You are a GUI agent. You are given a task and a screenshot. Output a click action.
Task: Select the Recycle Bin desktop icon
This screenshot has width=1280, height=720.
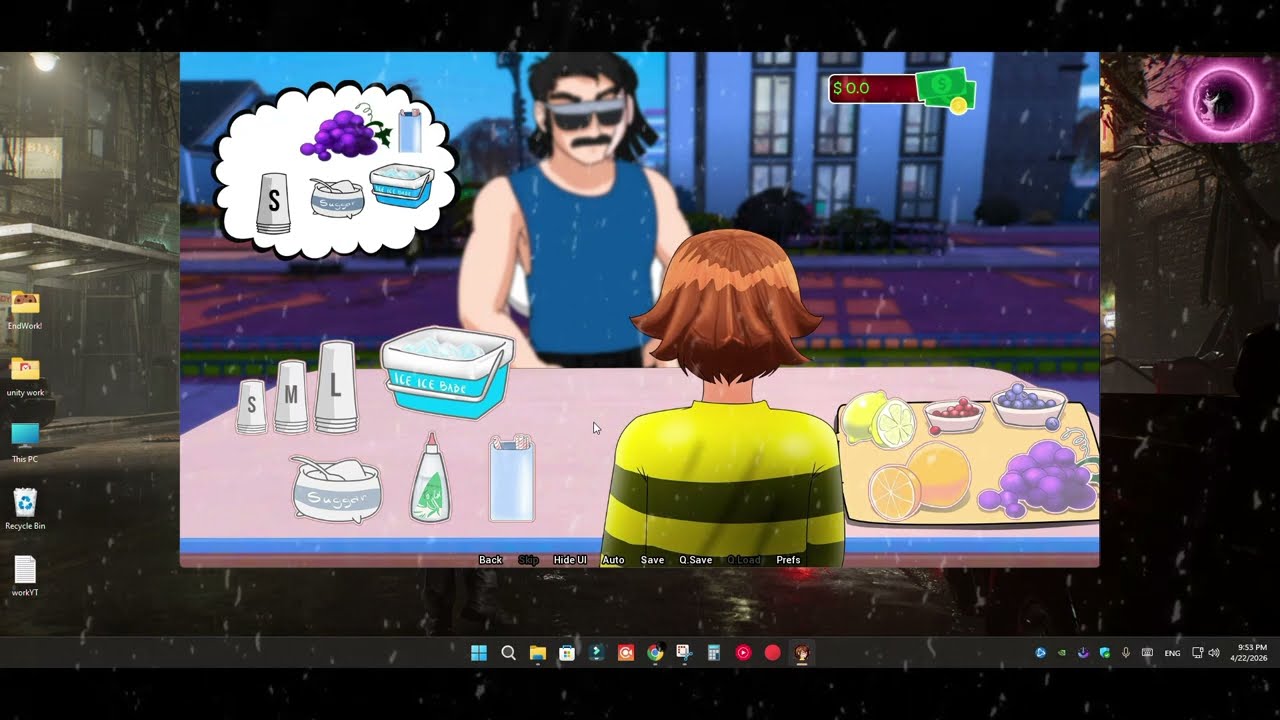coord(25,509)
